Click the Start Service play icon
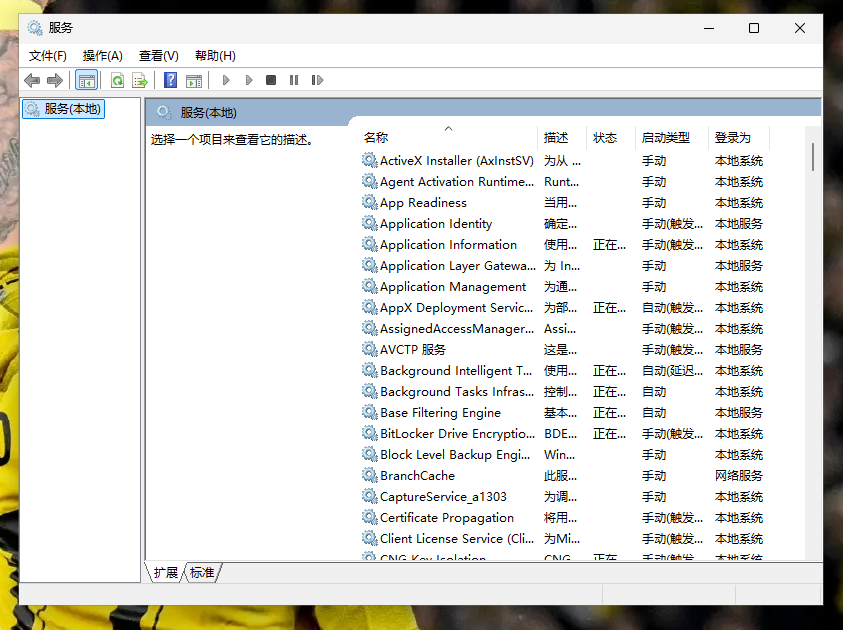This screenshot has width=843, height=630. 226,80
